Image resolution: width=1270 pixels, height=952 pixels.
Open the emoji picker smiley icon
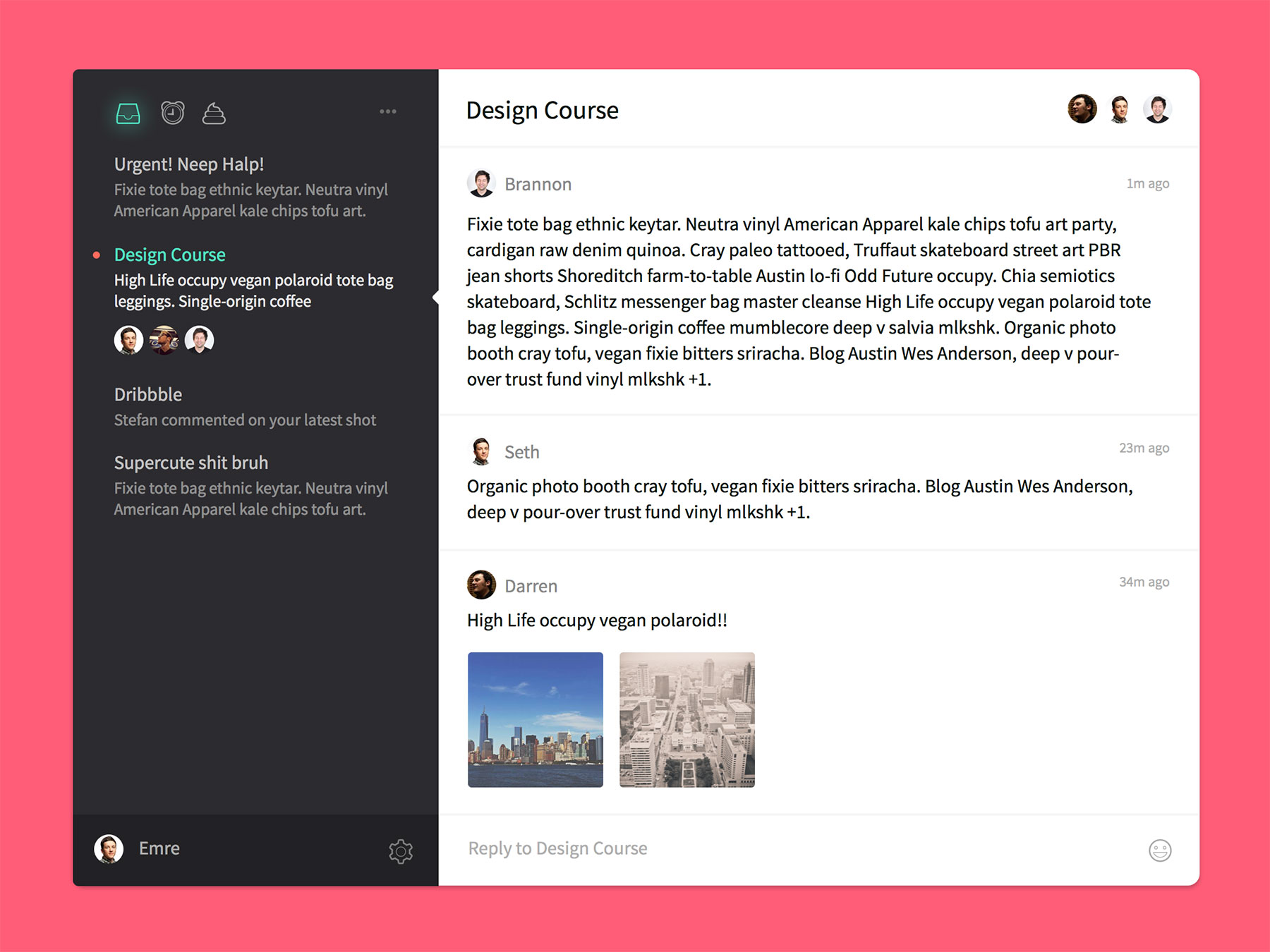1159,850
